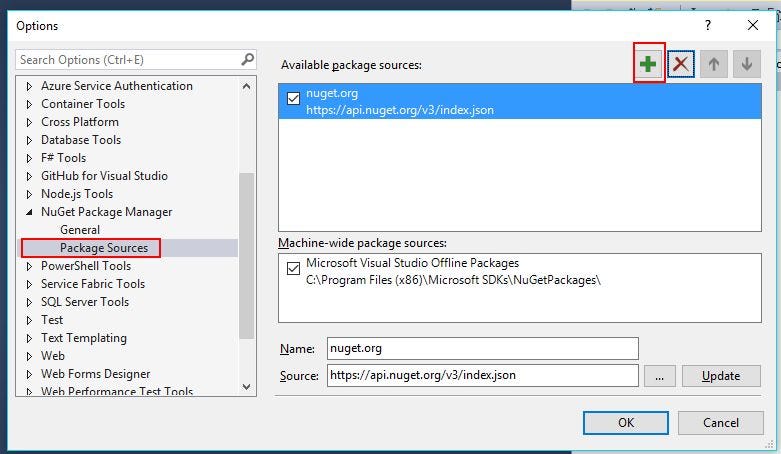This screenshot has width=781, height=454.
Task: Select the nuget.org URL line in the available sources
Action: (399, 110)
